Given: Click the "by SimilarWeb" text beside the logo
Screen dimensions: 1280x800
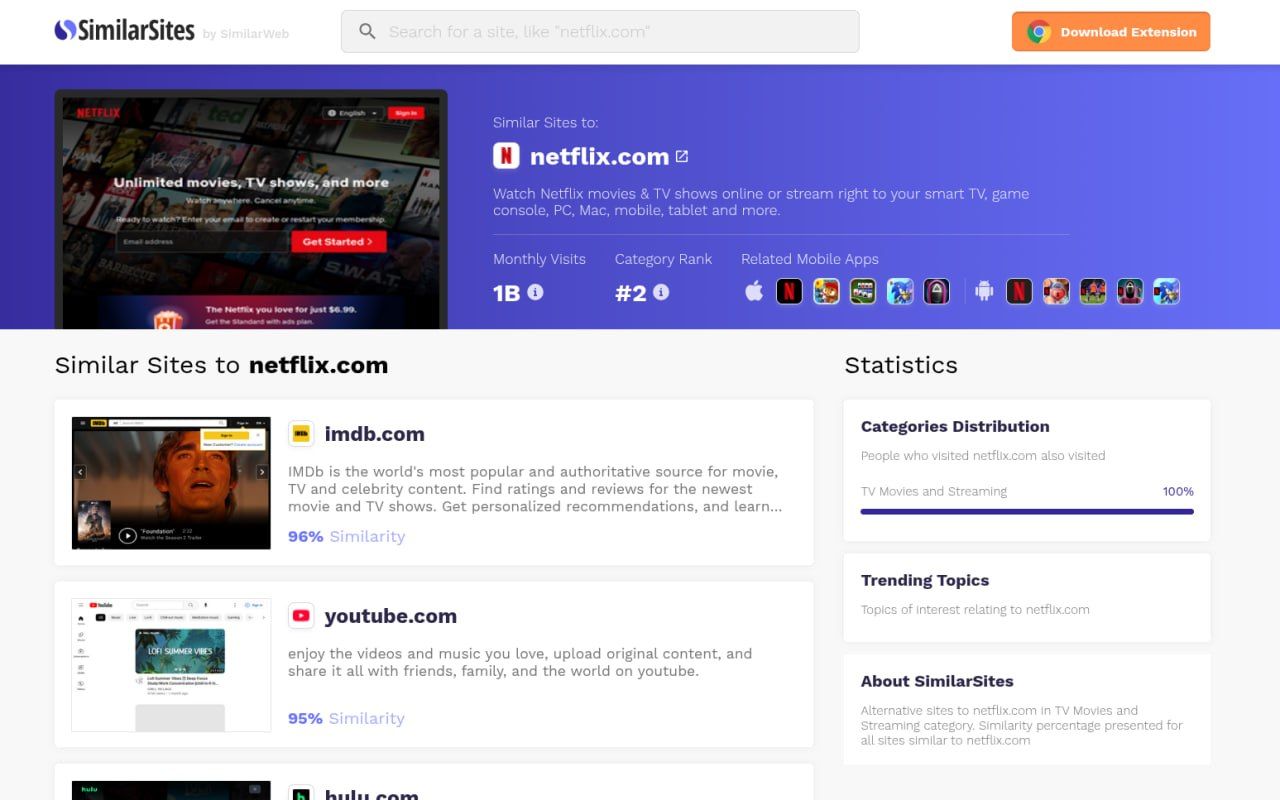Looking at the screenshot, I should point(246,34).
